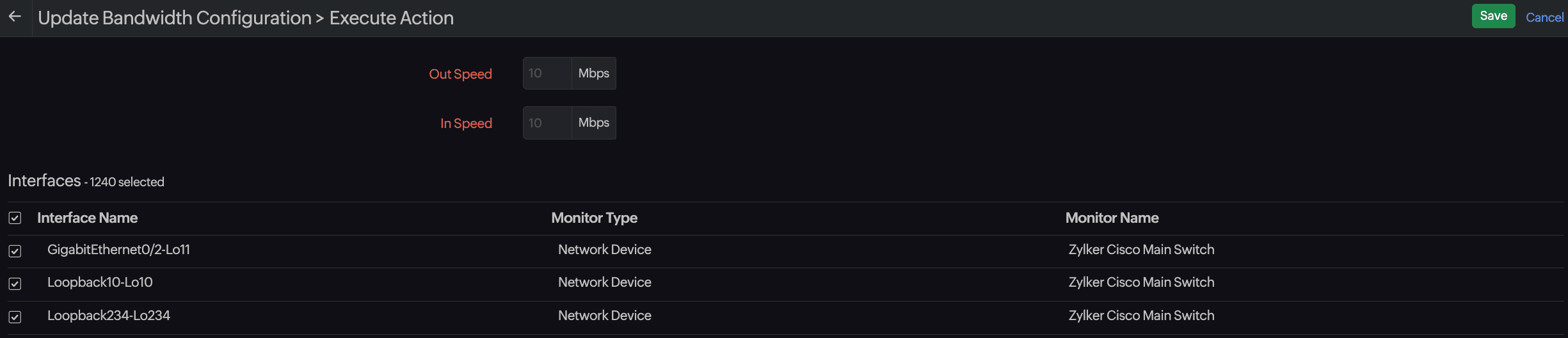Open the In Speed Mbps unit selector
Viewport: 1568px width, 338px height.
[593, 123]
